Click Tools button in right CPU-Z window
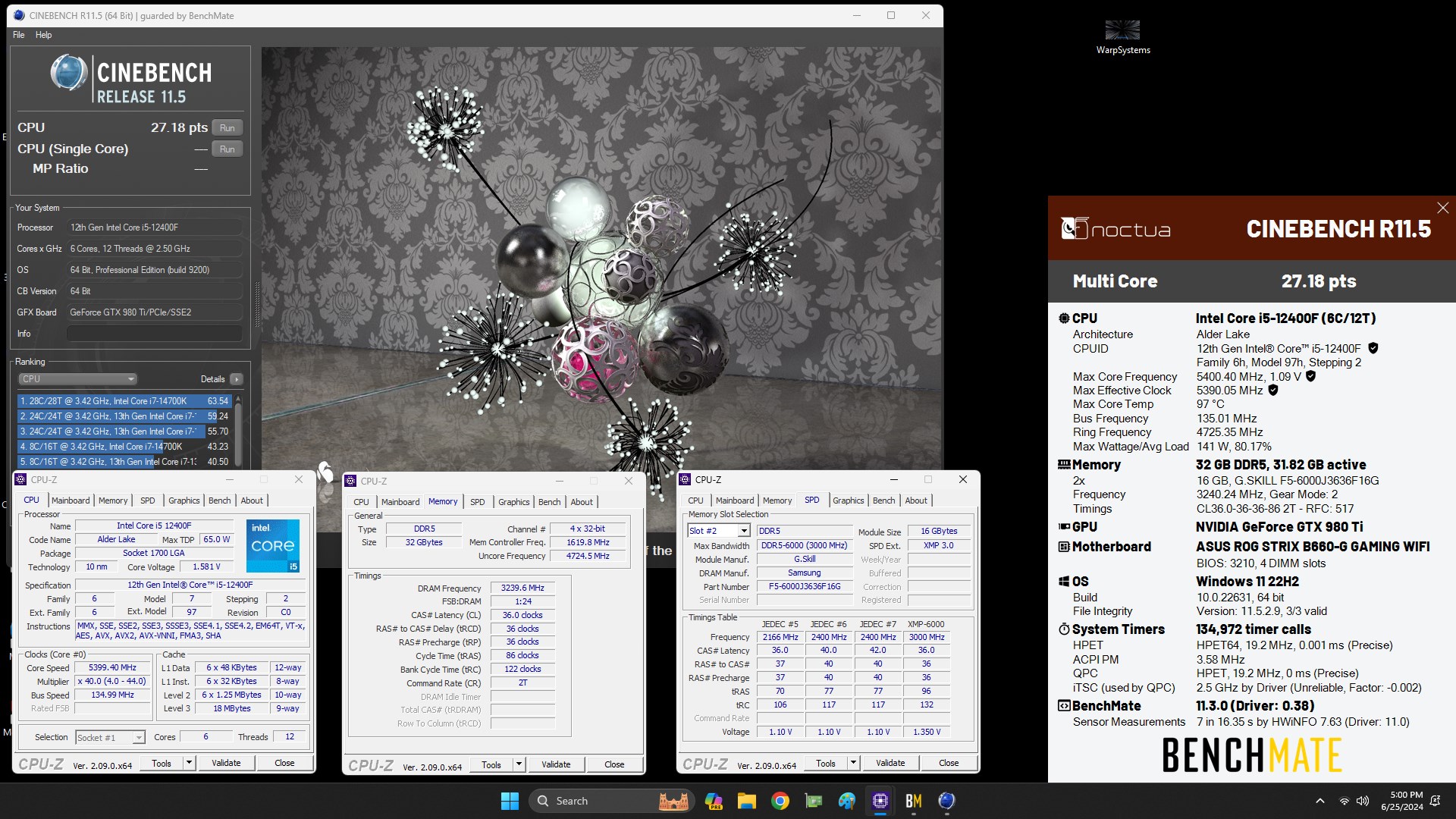The image size is (1456, 819). tap(825, 764)
